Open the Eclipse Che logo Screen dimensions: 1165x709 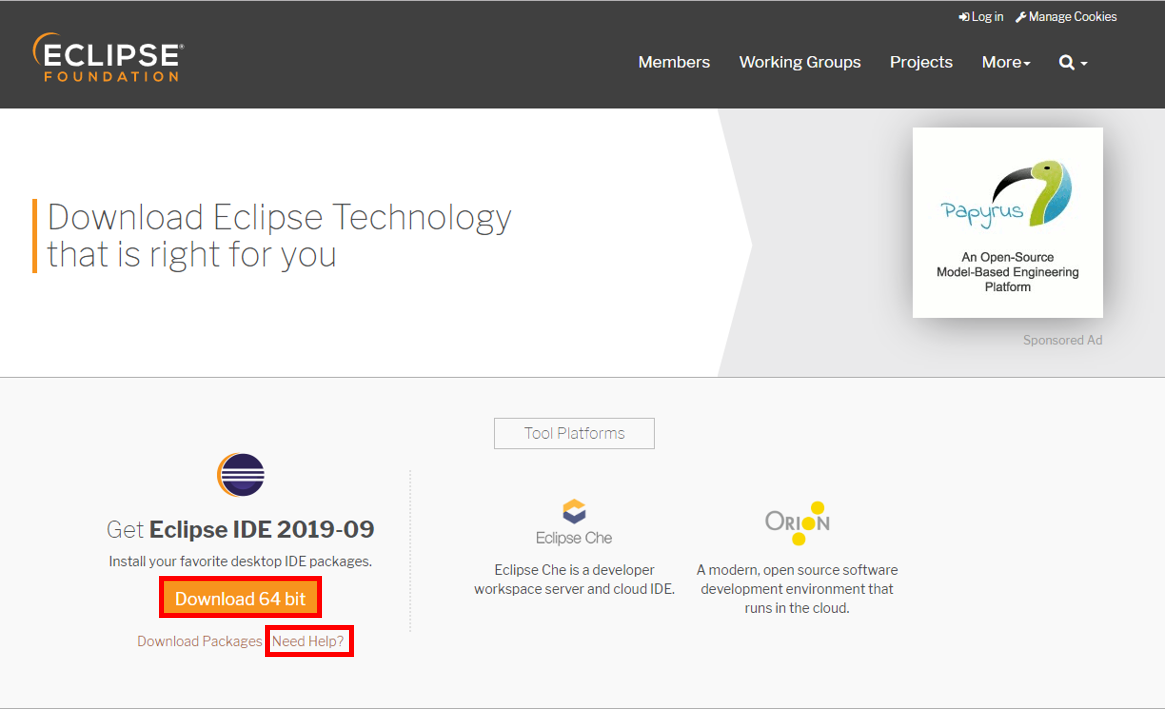[574, 522]
